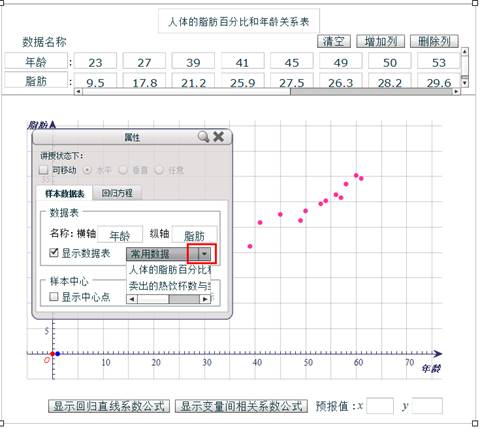The image size is (480, 429).
Task: Click the data table's right scroll arrow
Action: pos(456,91)
